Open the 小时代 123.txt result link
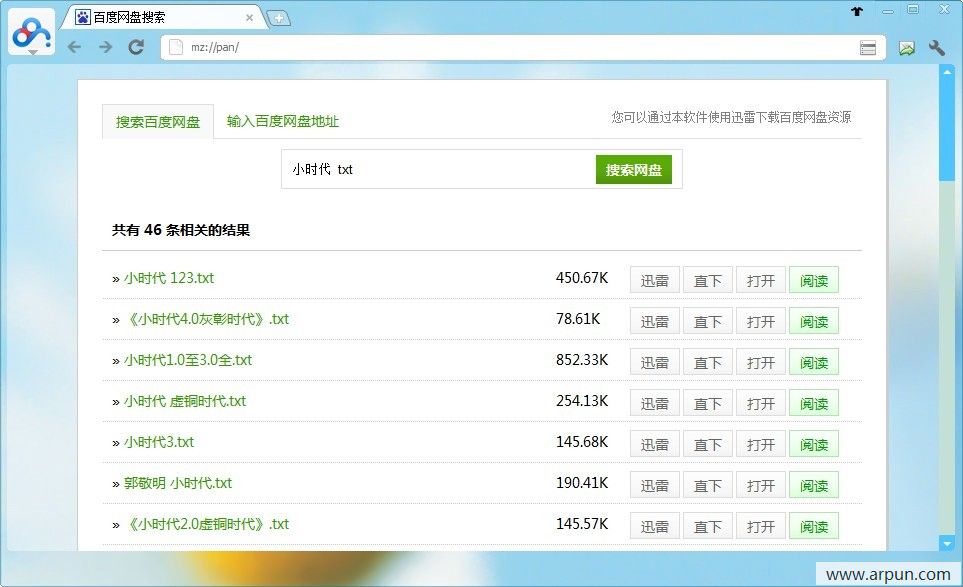963x587 pixels. coord(168,278)
